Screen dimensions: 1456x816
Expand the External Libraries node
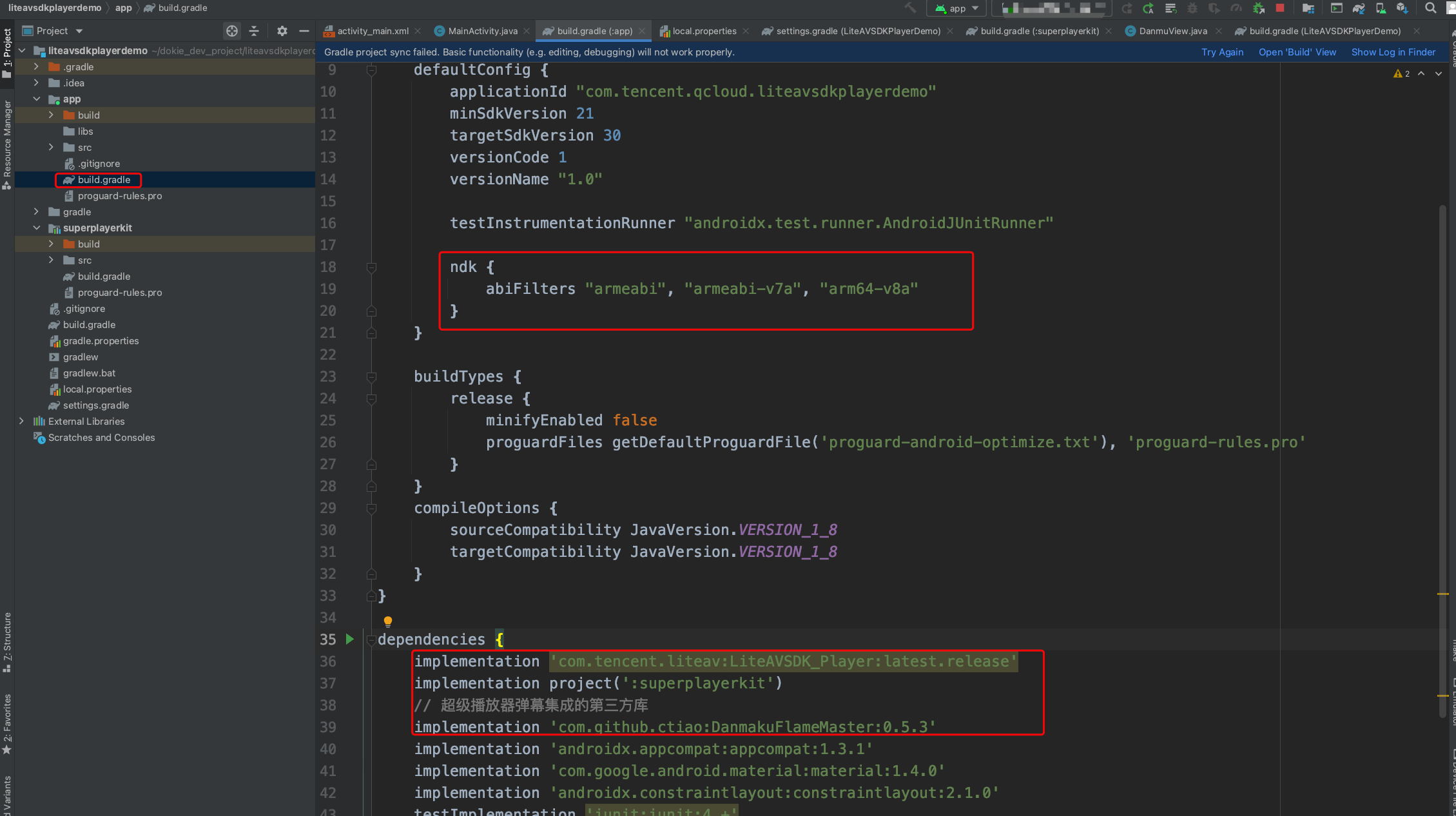(22, 421)
